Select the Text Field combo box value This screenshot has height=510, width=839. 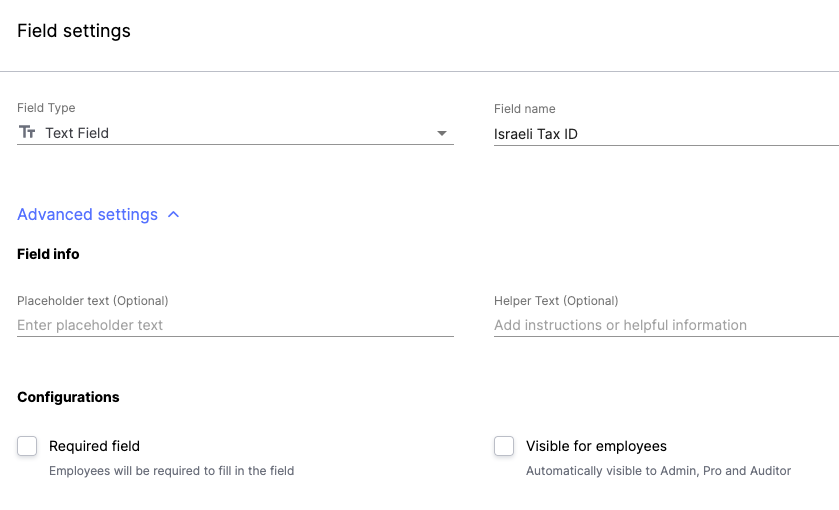235,133
